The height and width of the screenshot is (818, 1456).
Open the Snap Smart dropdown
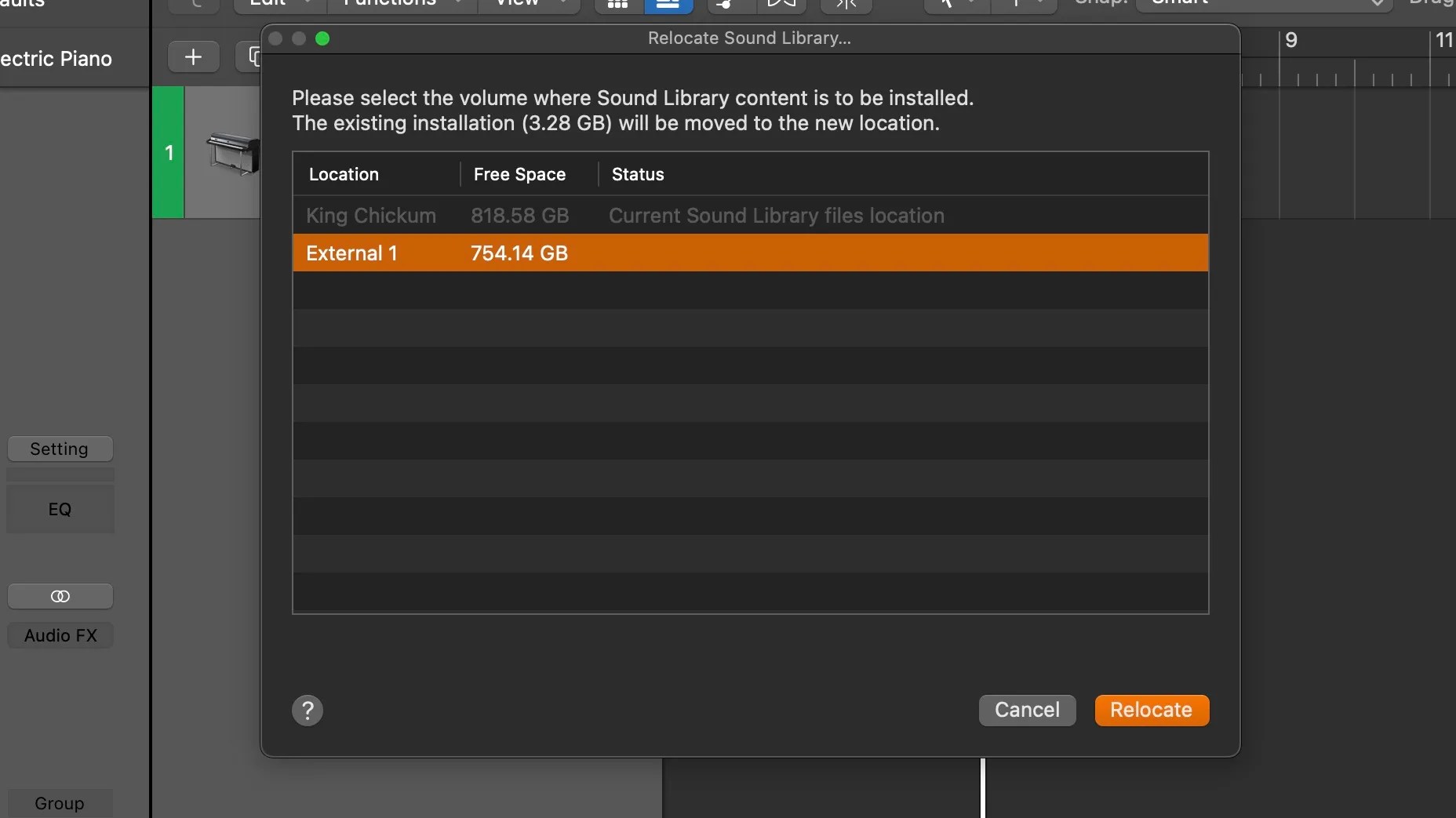[x=1263, y=3]
